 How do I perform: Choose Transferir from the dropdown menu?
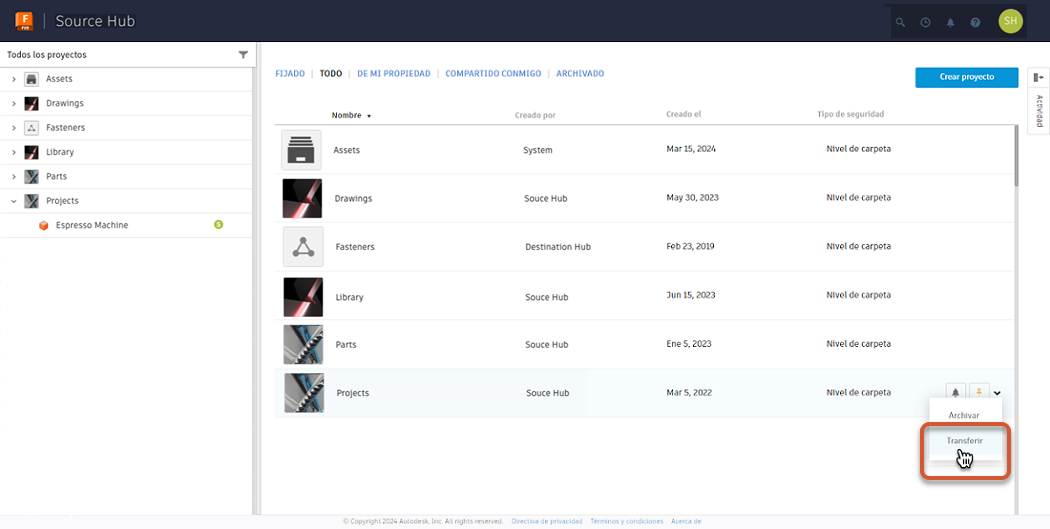964,441
